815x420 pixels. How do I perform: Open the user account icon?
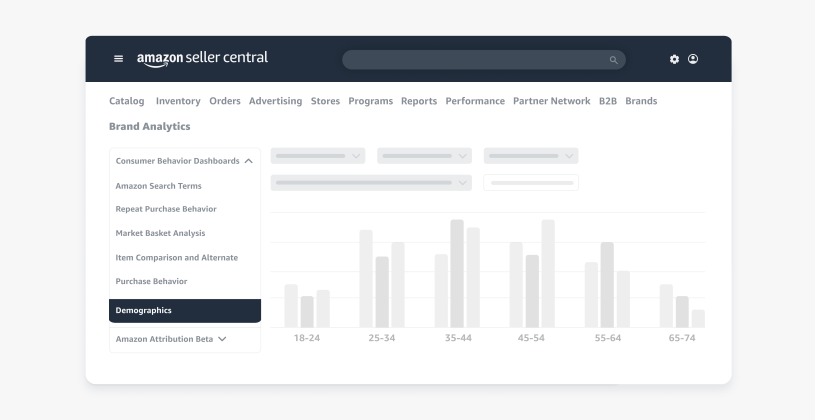pos(693,59)
